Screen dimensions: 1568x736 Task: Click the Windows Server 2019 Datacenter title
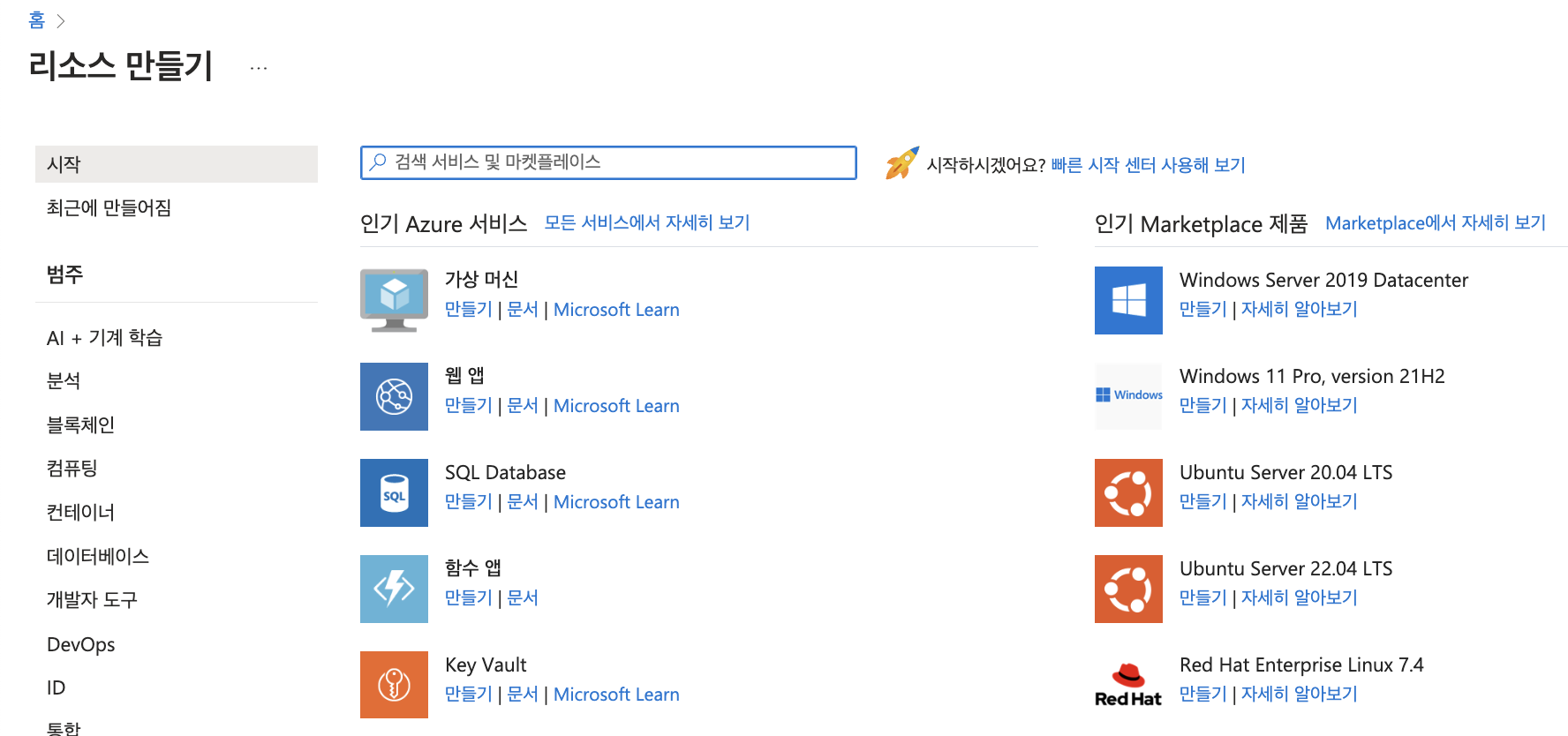click(x=1323, y=281)
